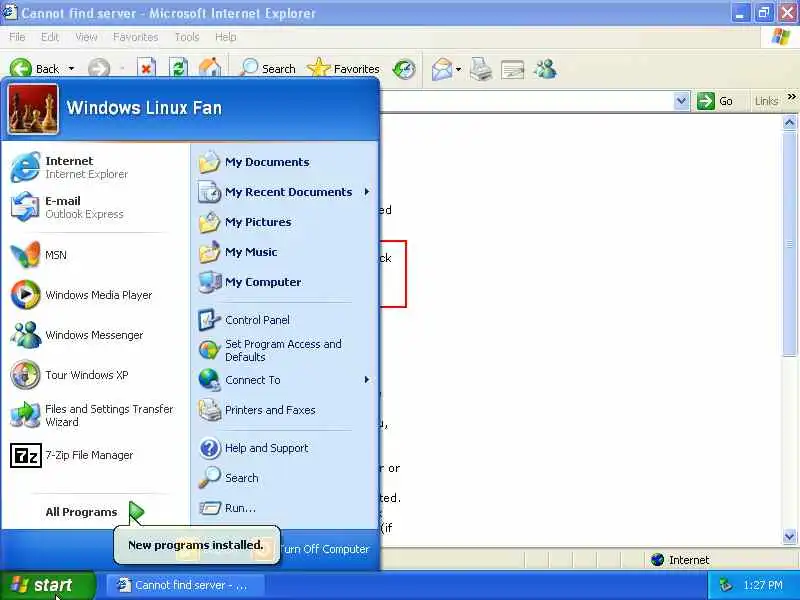Open the Favorites menu

tap(135, 37)
